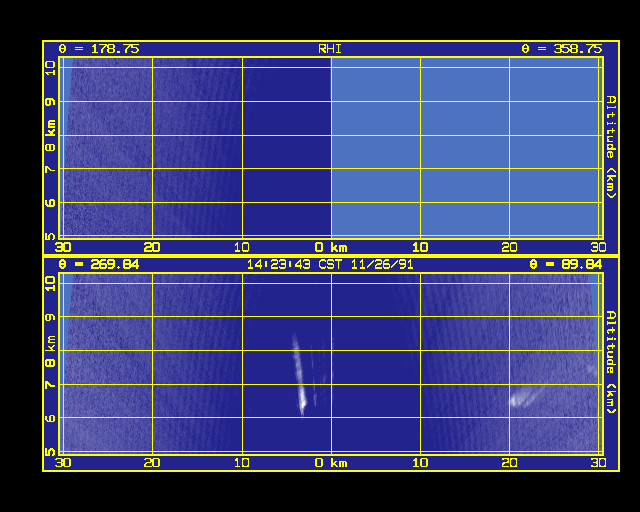Viewport: 640px width, 512px height.
Task: Click the solid light-blue half of the RHI panel
Action: [465, 147]
